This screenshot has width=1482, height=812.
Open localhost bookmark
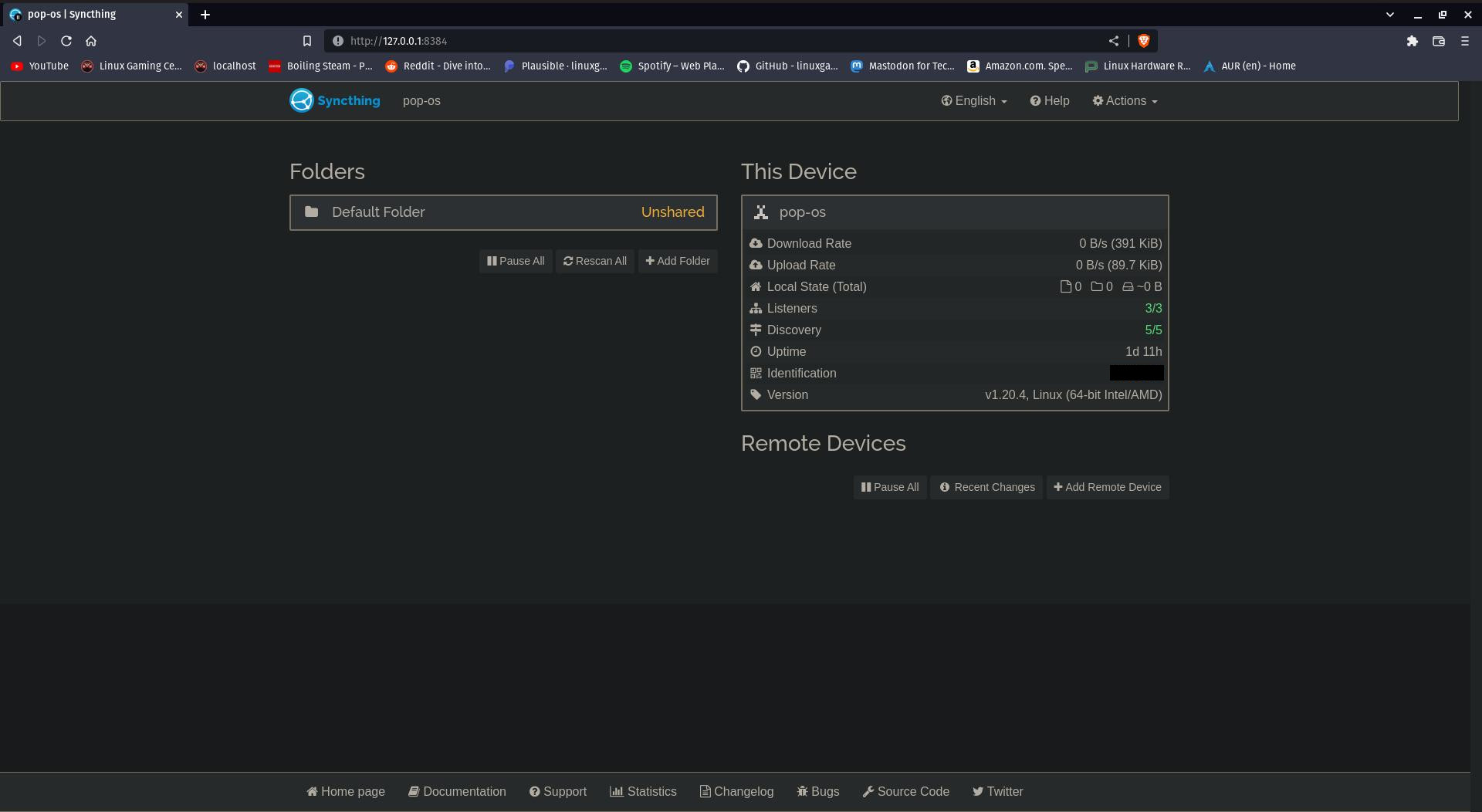click(225, 66)
